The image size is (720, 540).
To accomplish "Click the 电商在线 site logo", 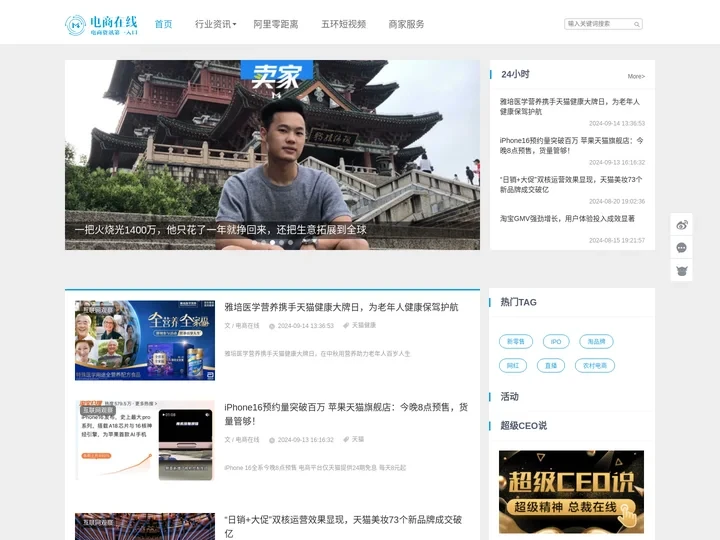I will point(101,25).
